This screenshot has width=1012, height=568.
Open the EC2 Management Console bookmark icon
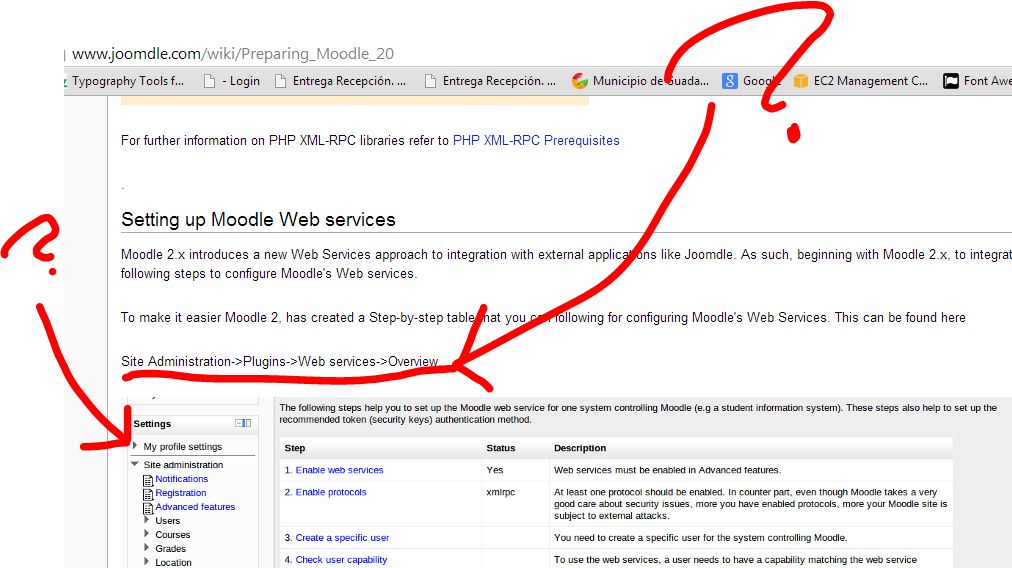pyautogui.click(x=801, y=81)
